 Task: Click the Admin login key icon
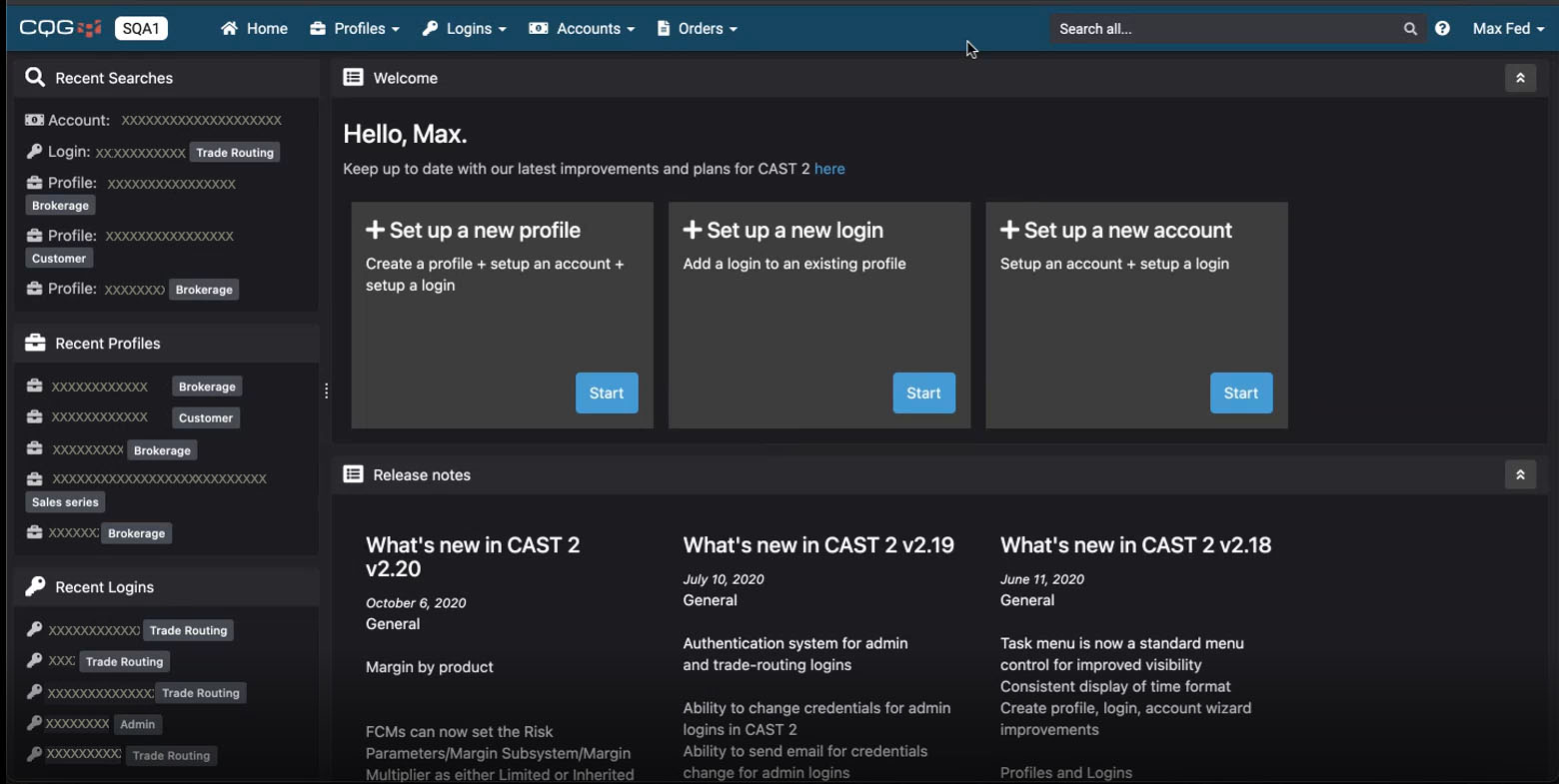tap(34, 724)
